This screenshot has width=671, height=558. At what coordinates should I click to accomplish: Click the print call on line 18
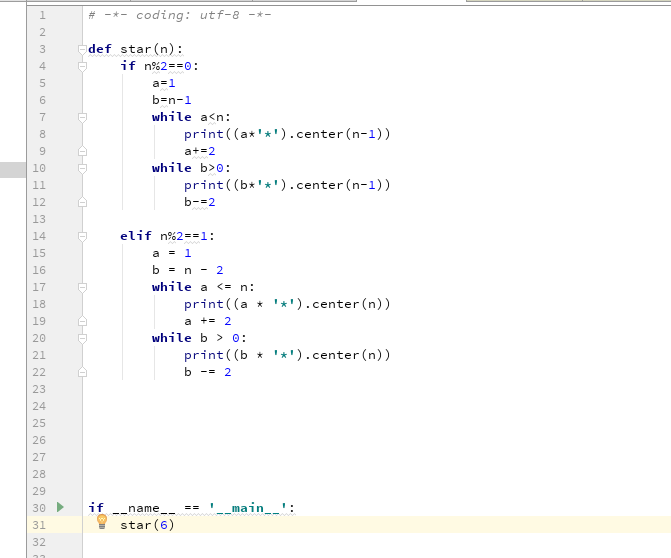coord(204,304)
